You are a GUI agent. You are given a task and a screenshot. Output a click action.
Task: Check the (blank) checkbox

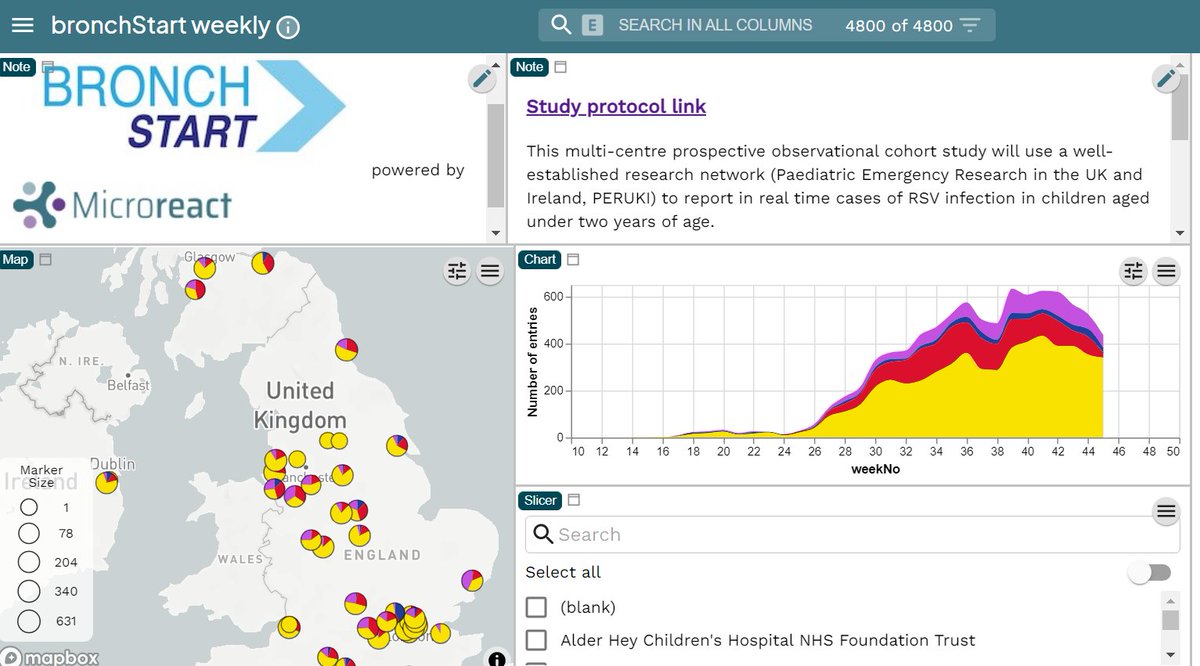tap(537, 607)
